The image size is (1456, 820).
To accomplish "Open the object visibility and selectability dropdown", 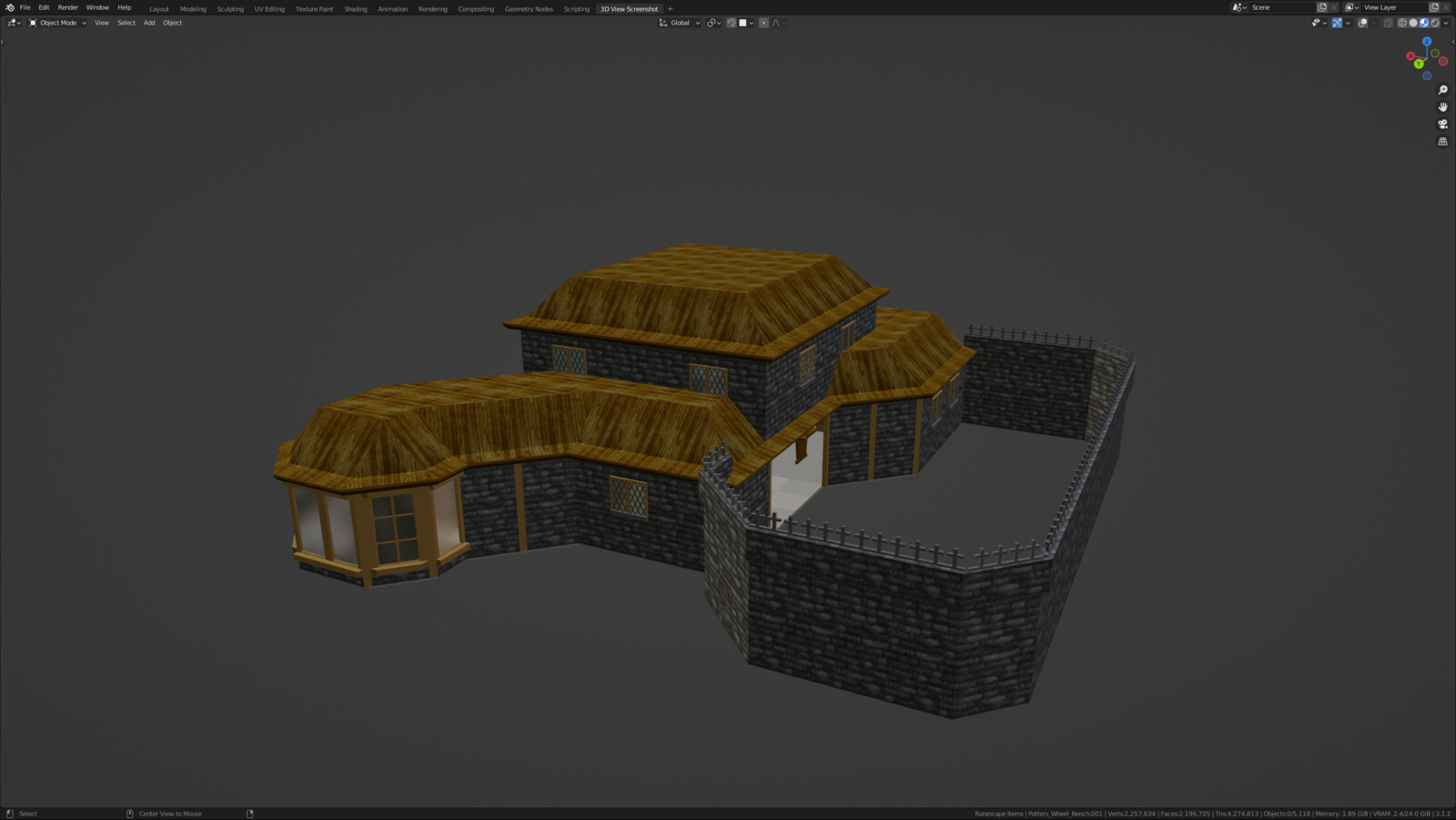I will click(1319, 23).
